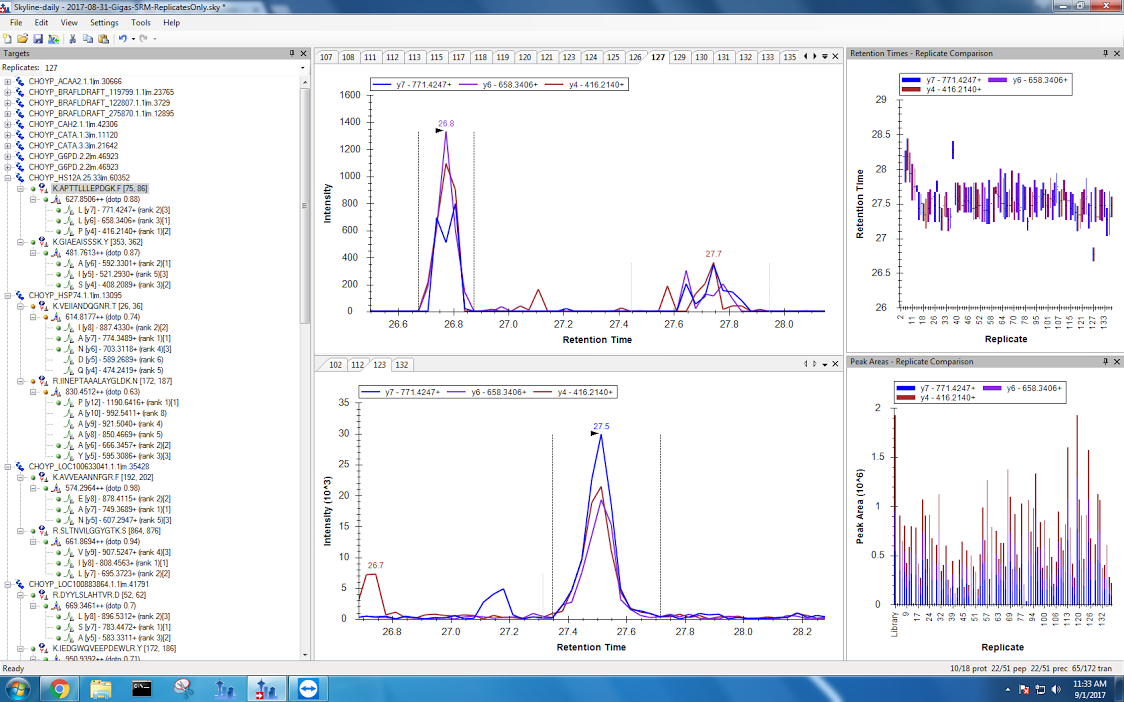The image size is (1124, 702).
Task: Select tab 112 in the lower chromatogram pane
Action: point(357,365)
